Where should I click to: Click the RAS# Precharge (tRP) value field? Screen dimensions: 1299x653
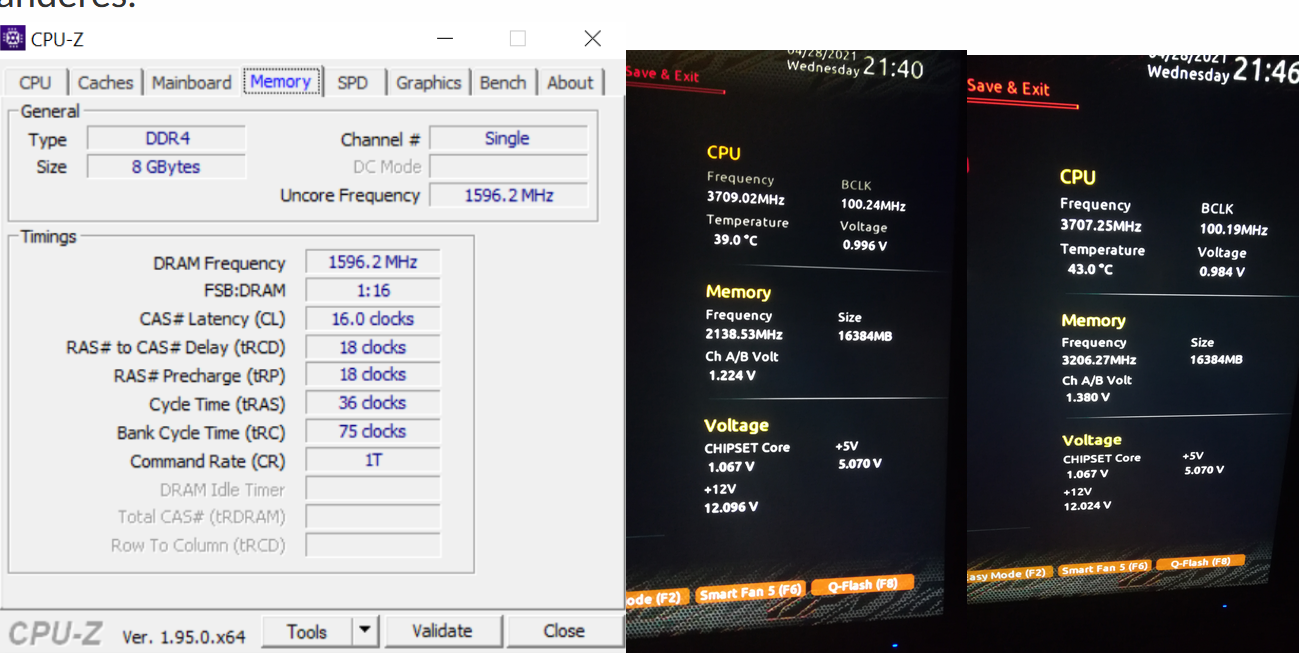[372, 374]
